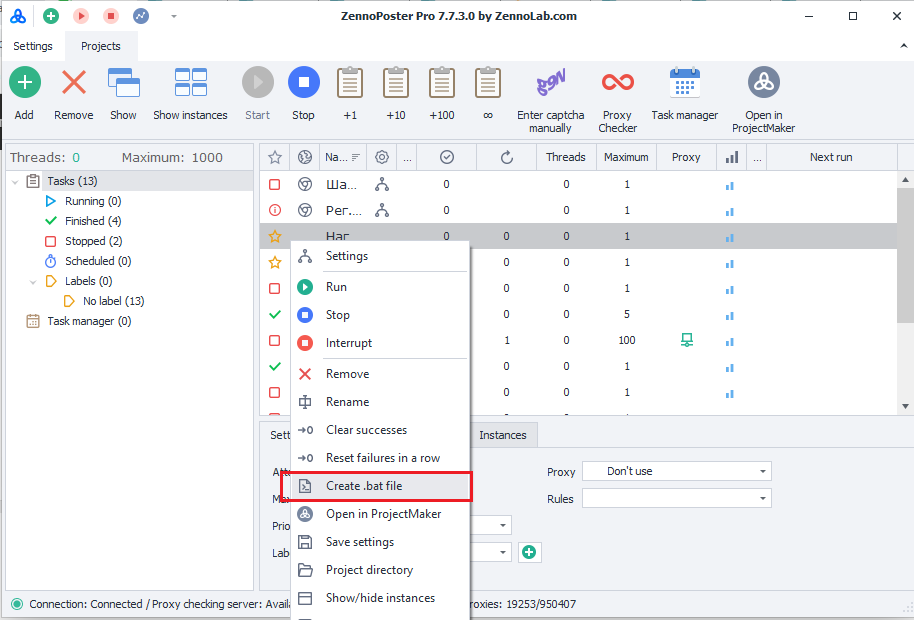Click the checkmark successes column header
Viewport: 914px width, 620px height.
447,157
